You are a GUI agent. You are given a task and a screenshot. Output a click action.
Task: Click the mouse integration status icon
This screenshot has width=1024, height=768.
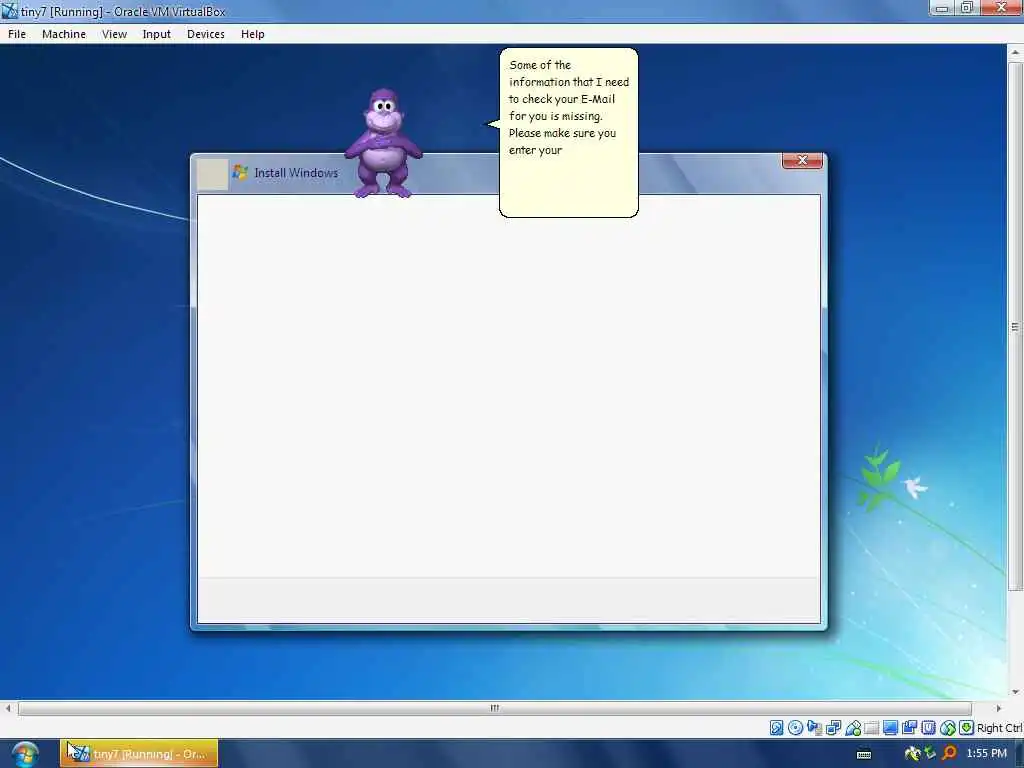948,728
